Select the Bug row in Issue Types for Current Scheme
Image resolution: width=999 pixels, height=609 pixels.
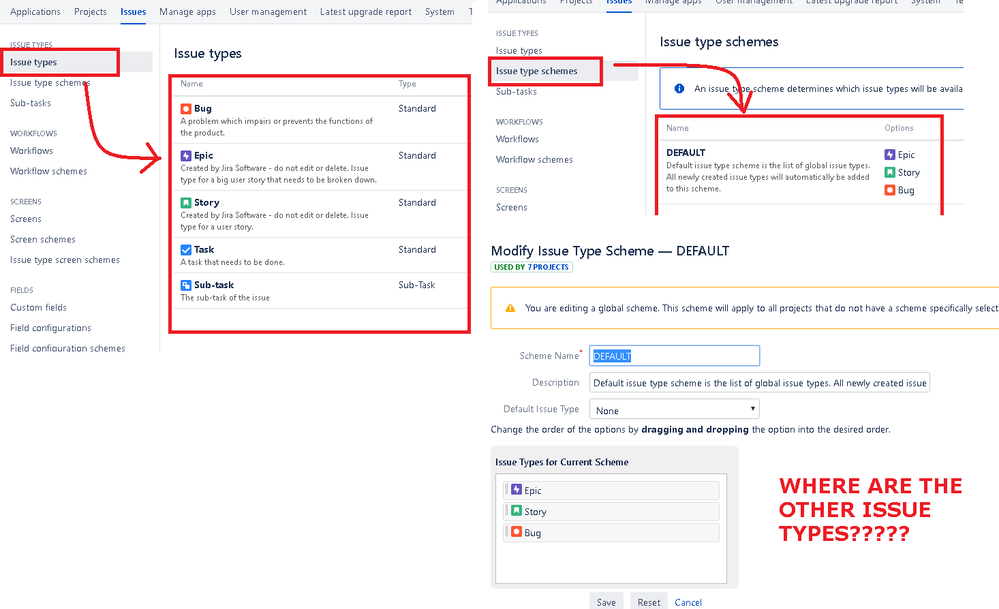point(612,532)
